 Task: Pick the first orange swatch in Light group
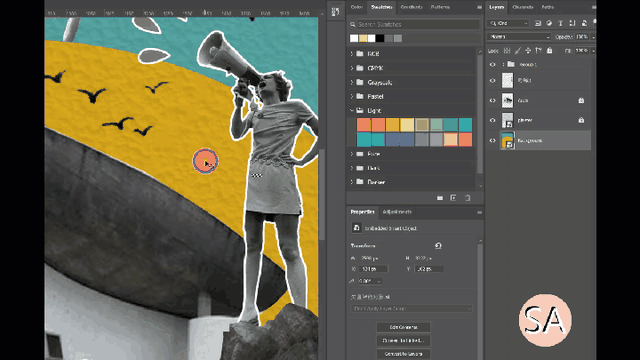point(364,125)
